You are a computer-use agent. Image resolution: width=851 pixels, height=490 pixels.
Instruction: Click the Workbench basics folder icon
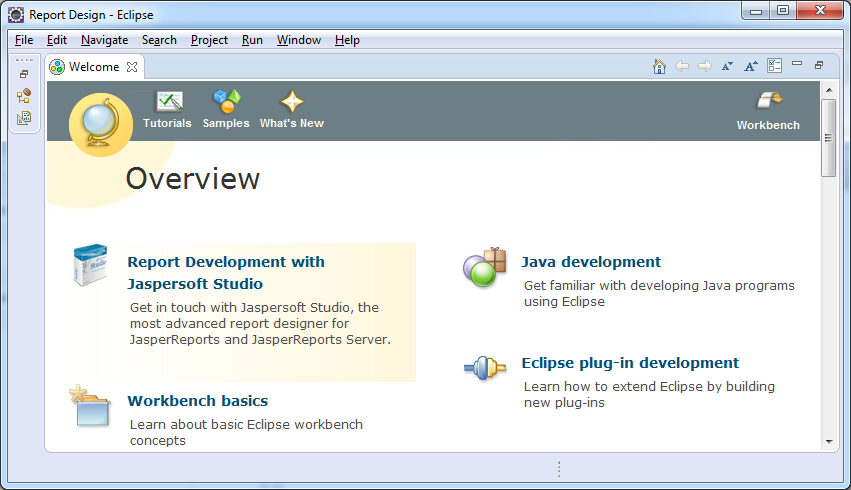[90, 405]
